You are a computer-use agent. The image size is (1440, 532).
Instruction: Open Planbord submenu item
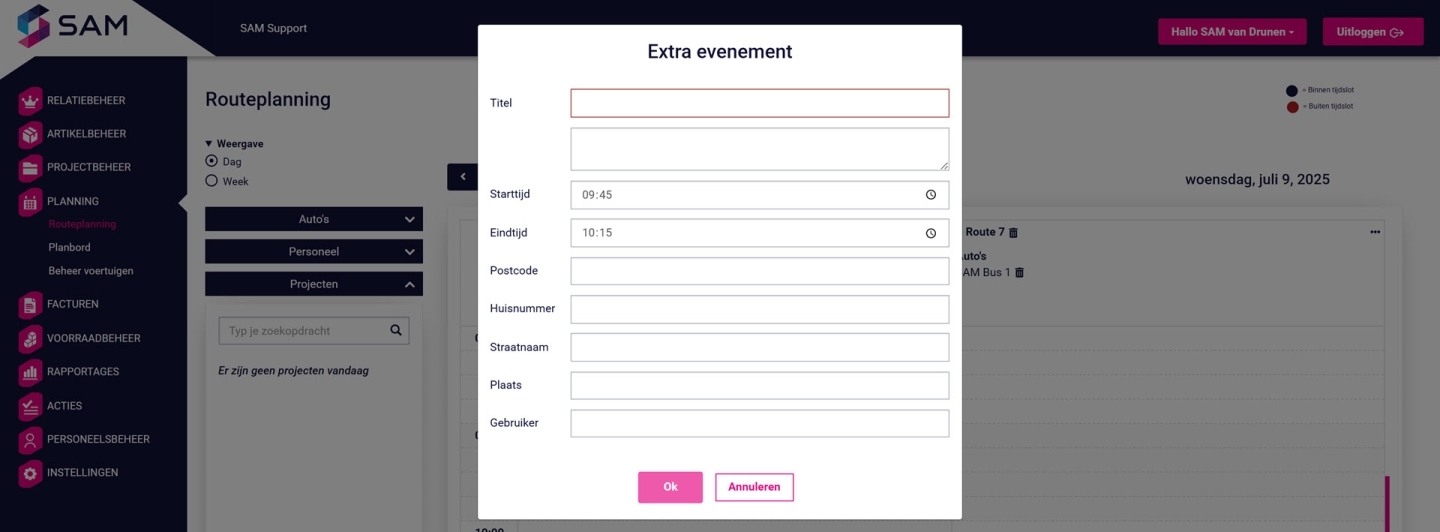coord(69,247)
